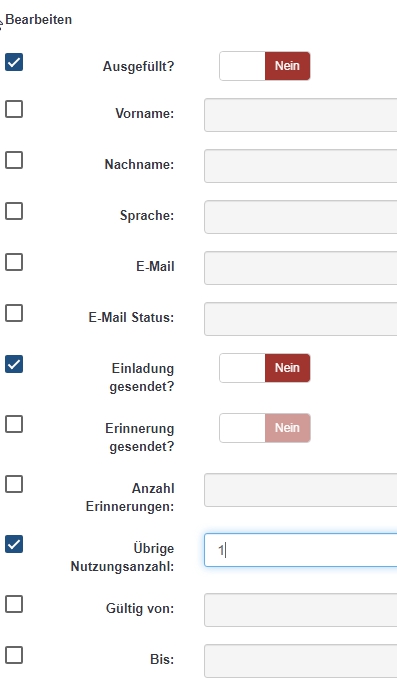The image size is (397, 688).
Task: Click the Bearbeiten heading icon
Action: click(x=1, y=23)
